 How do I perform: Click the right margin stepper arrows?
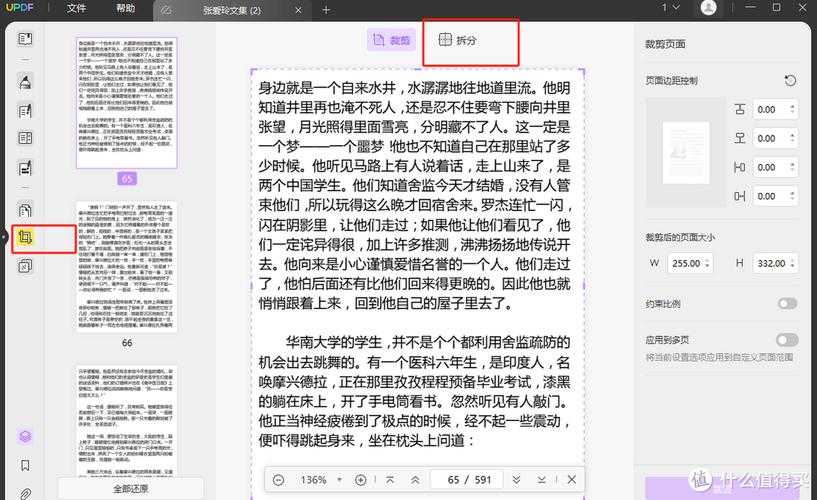click(x=793, y=196)
